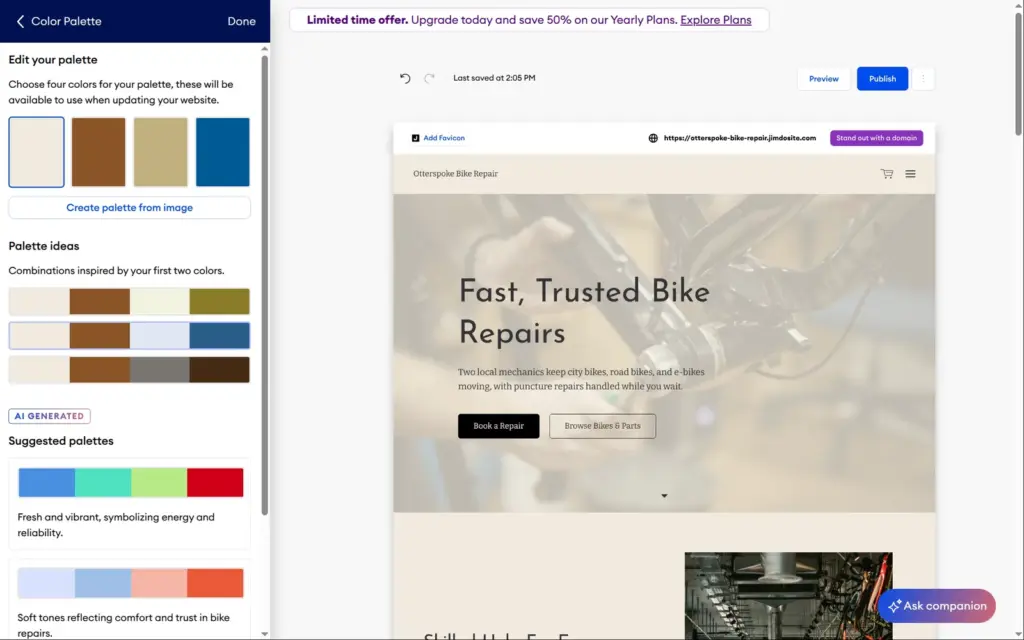
Task: Click the hero paragraph about local mechanics
Action: [581, 379]
